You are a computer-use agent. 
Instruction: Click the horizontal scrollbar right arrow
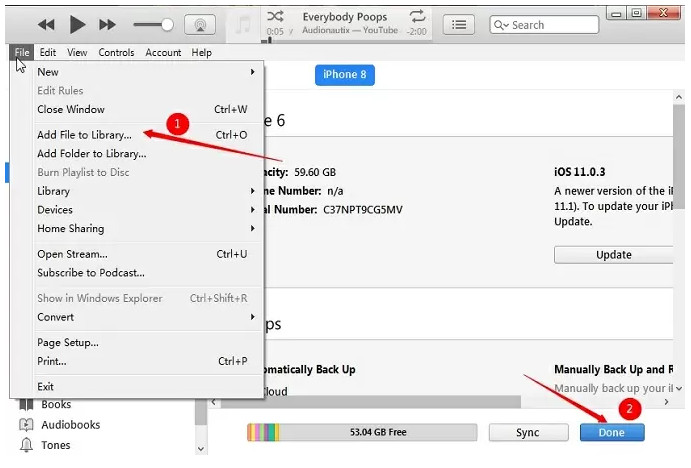[x=666, y=401]
